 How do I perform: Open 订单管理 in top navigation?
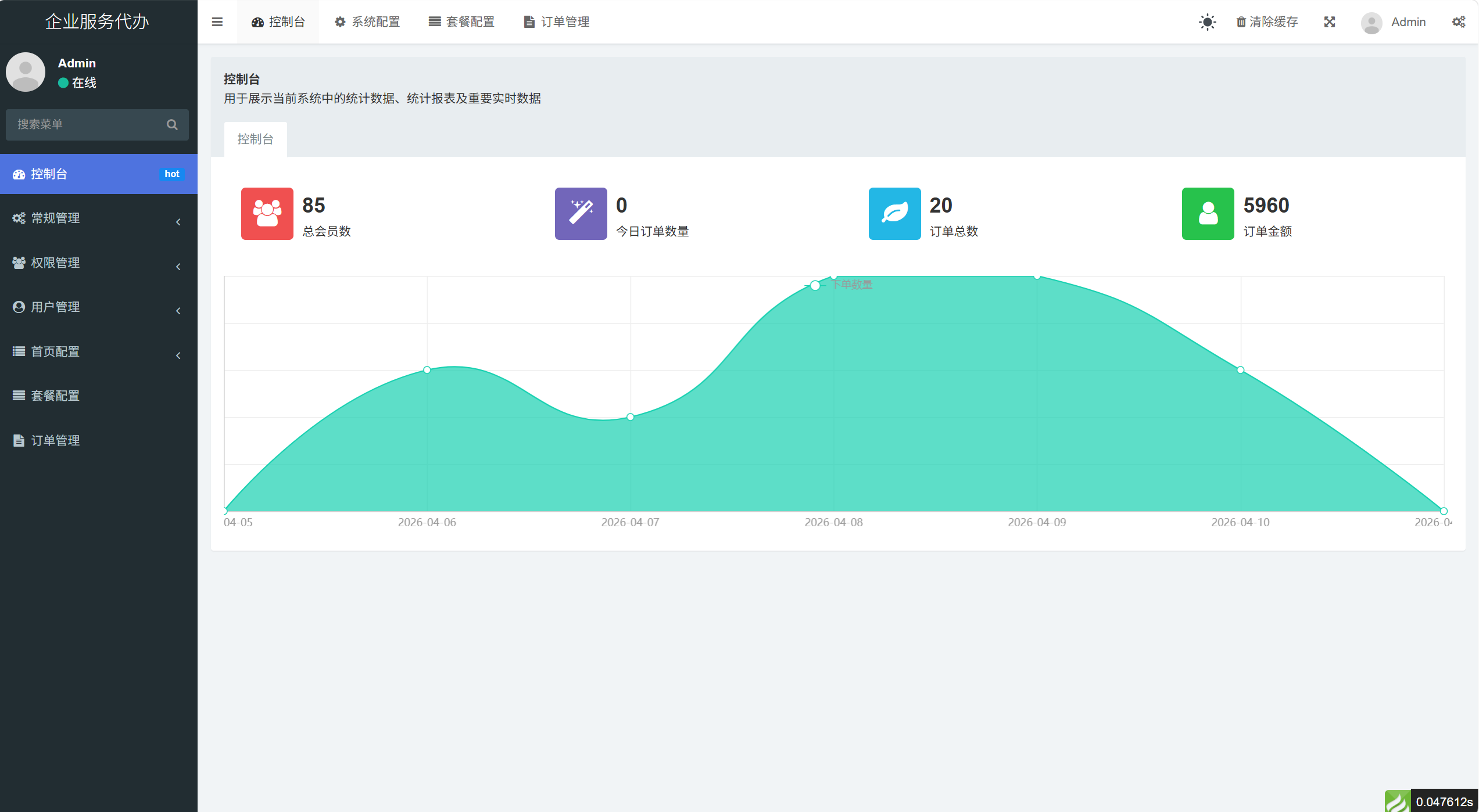557,22
